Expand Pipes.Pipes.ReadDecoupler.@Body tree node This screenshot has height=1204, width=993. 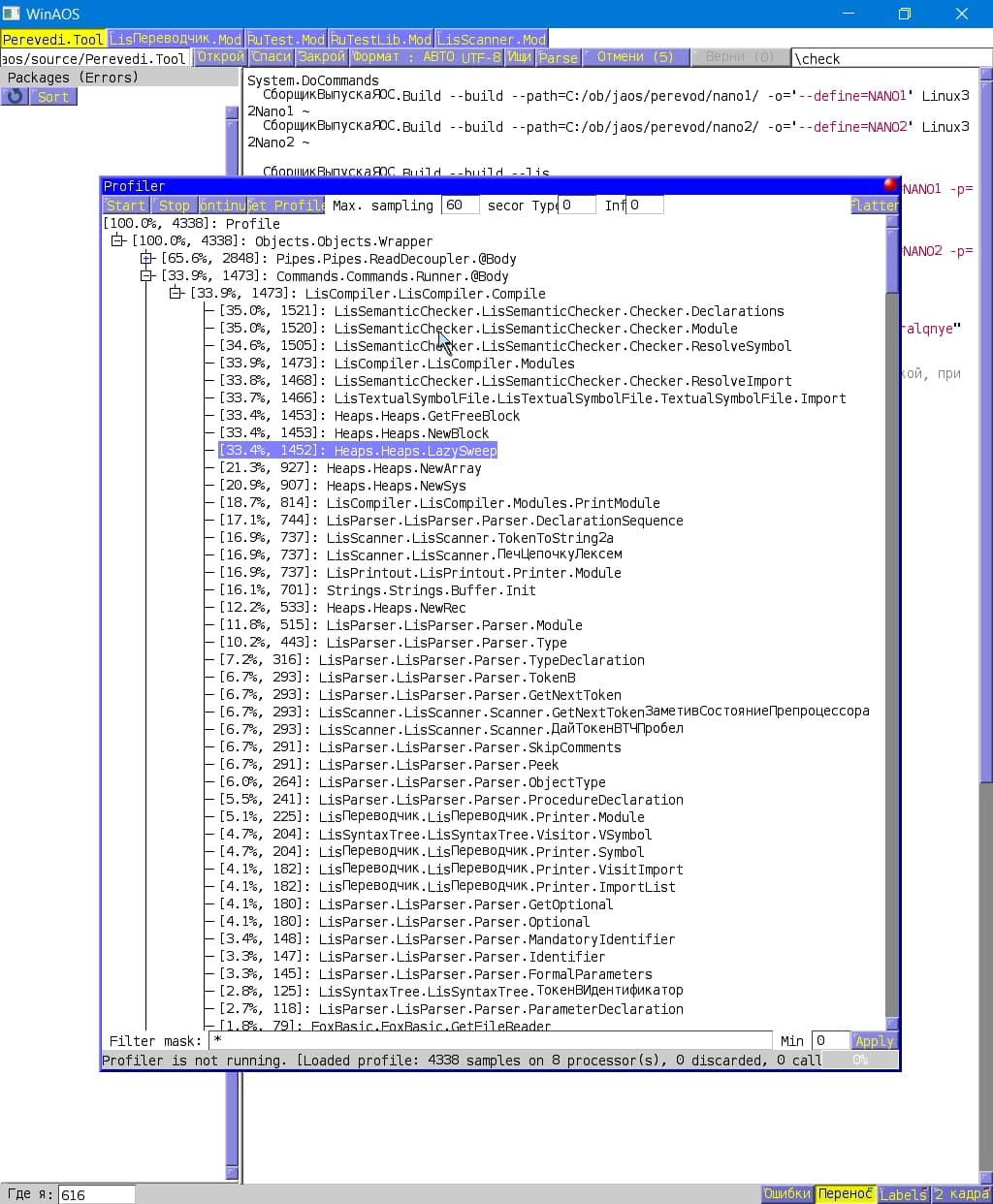(147, 259)
